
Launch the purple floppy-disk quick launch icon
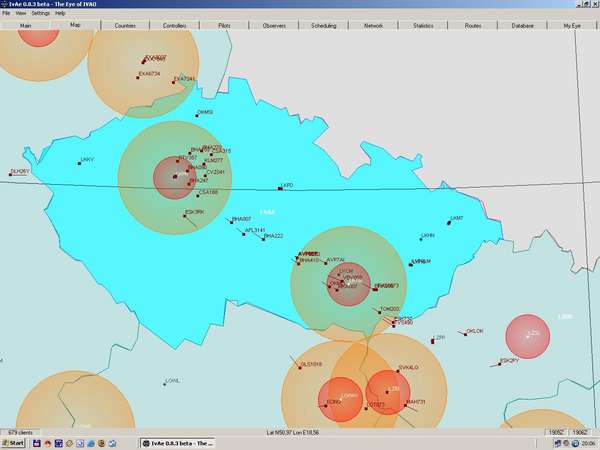click(x=37, y=443)
